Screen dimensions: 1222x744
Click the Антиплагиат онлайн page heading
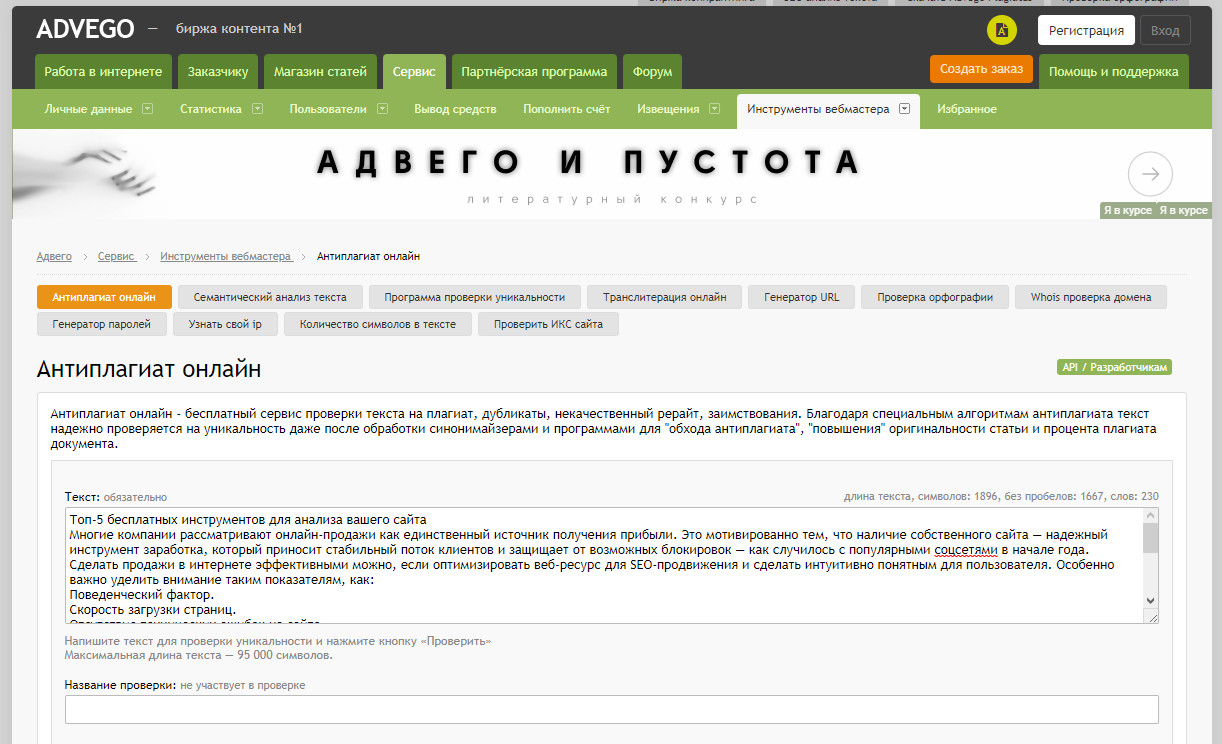(149, 369)
